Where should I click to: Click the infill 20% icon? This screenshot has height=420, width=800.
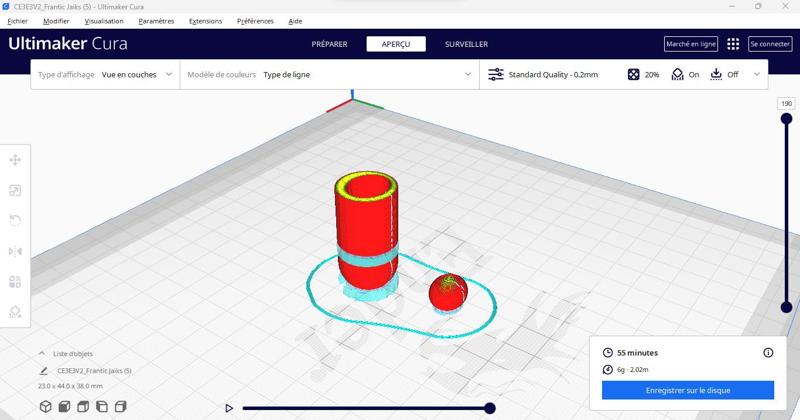click(x=633, y=75)
